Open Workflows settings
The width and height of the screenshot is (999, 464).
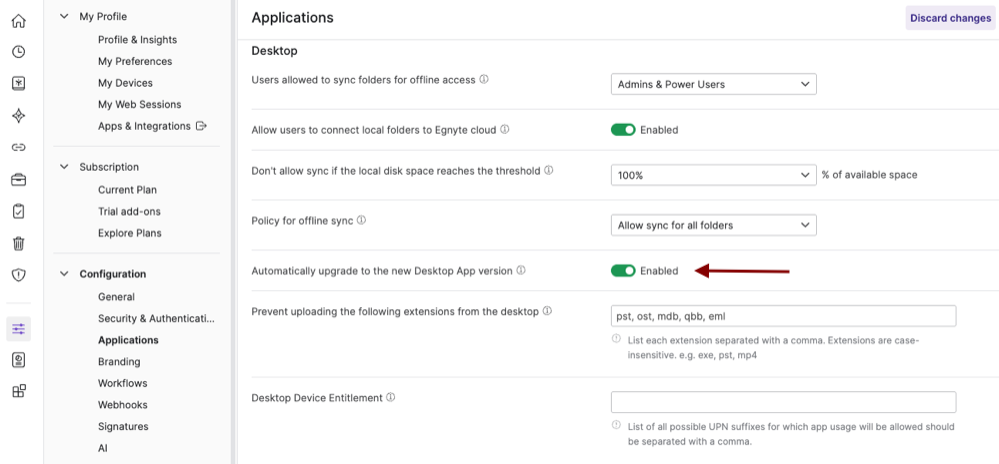pos(123,384)
